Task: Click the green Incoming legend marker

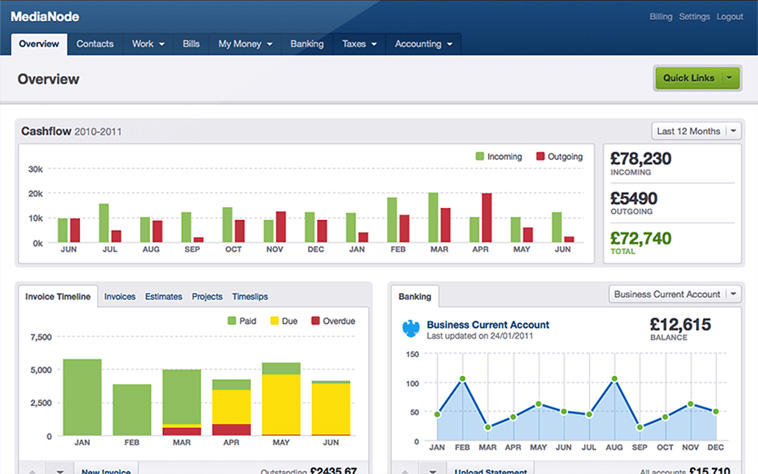Action: [480, 157]
